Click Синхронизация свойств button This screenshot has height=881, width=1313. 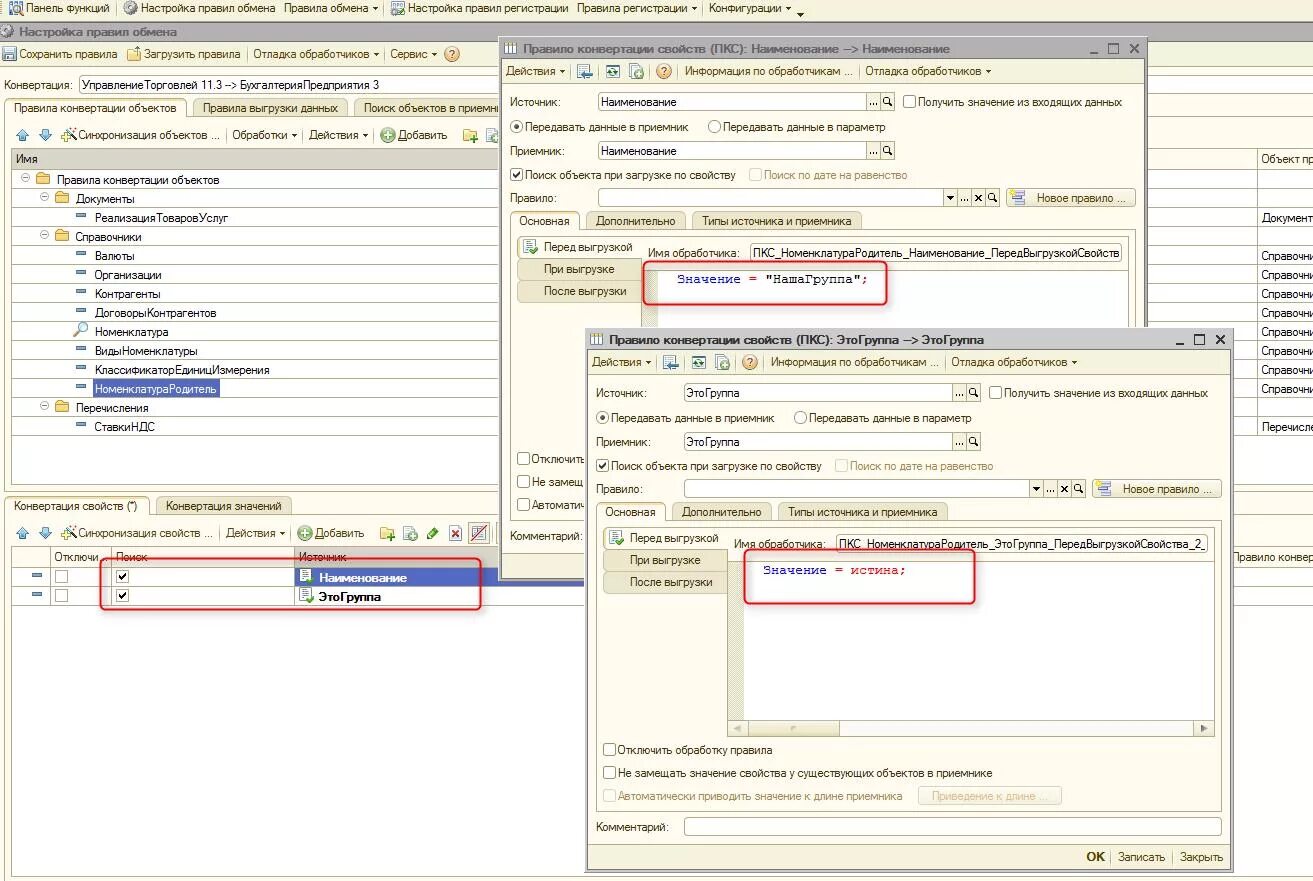(136, 533)
